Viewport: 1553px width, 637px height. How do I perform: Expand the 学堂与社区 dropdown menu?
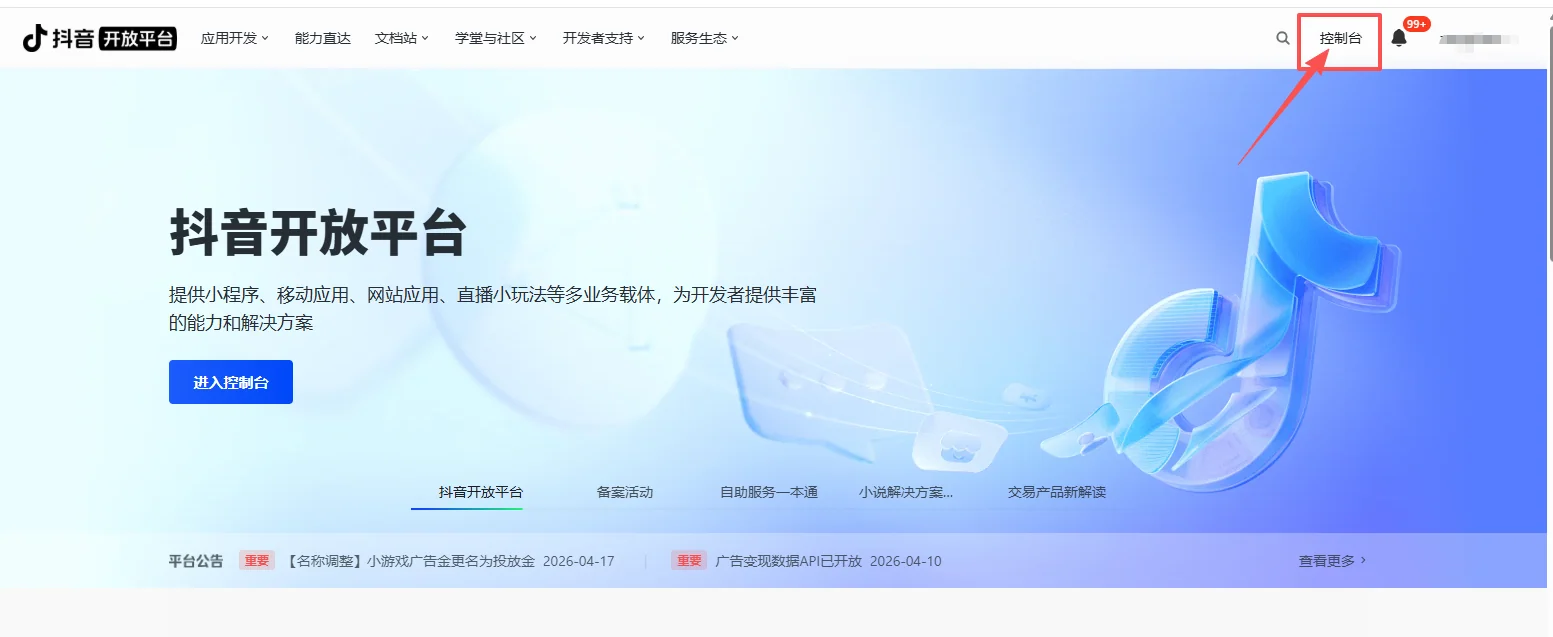tap(496, 38)
